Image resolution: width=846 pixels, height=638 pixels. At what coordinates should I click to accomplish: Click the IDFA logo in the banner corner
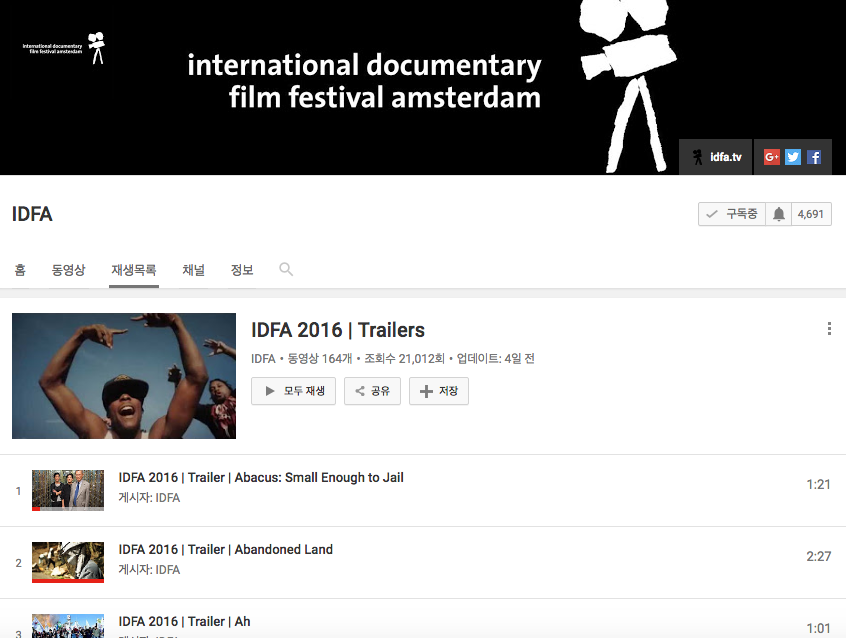coord(64,49)
